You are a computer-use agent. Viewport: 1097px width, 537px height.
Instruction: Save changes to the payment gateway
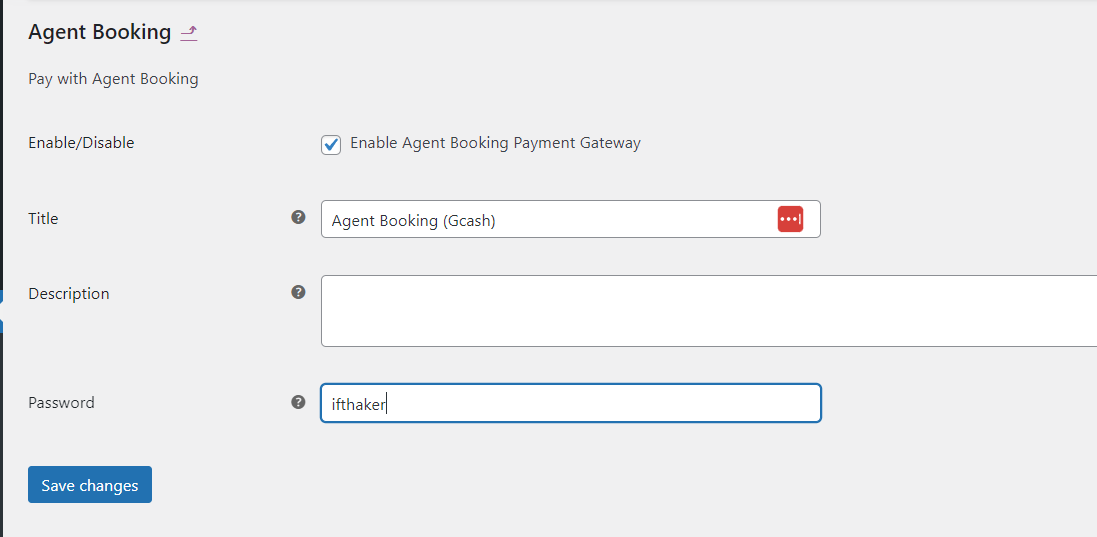[90, 485]
